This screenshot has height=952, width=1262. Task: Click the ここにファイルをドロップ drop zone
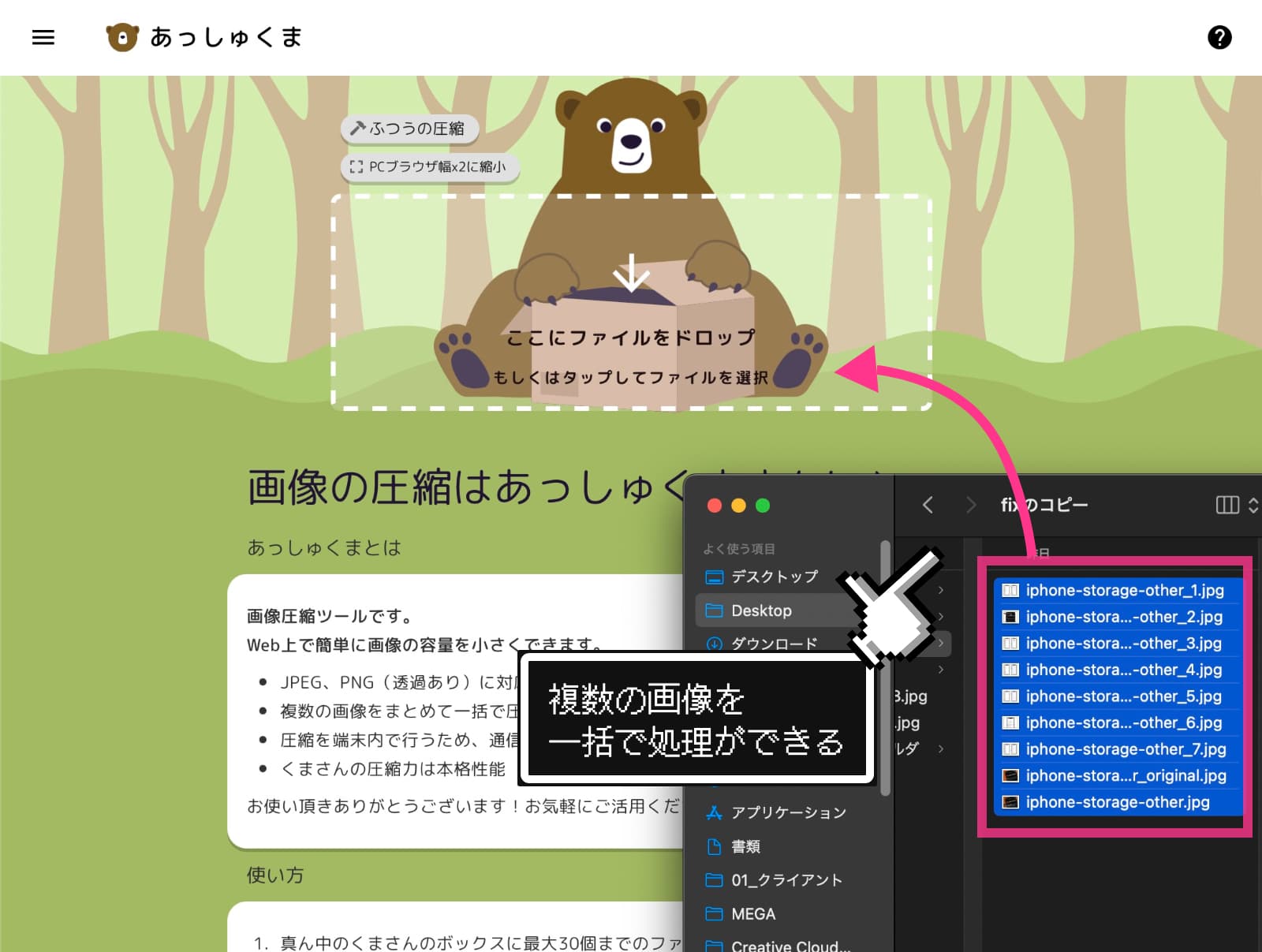click(631, 302)
